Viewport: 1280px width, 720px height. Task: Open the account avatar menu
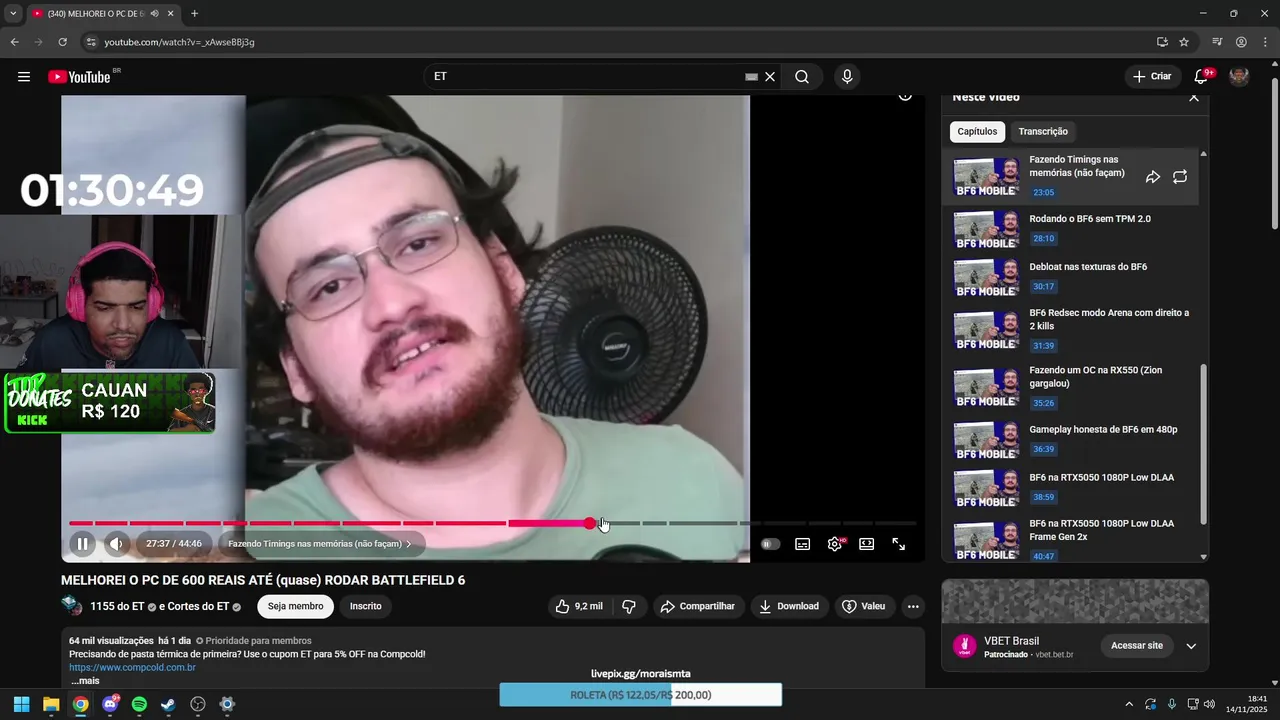point(1239,76)
